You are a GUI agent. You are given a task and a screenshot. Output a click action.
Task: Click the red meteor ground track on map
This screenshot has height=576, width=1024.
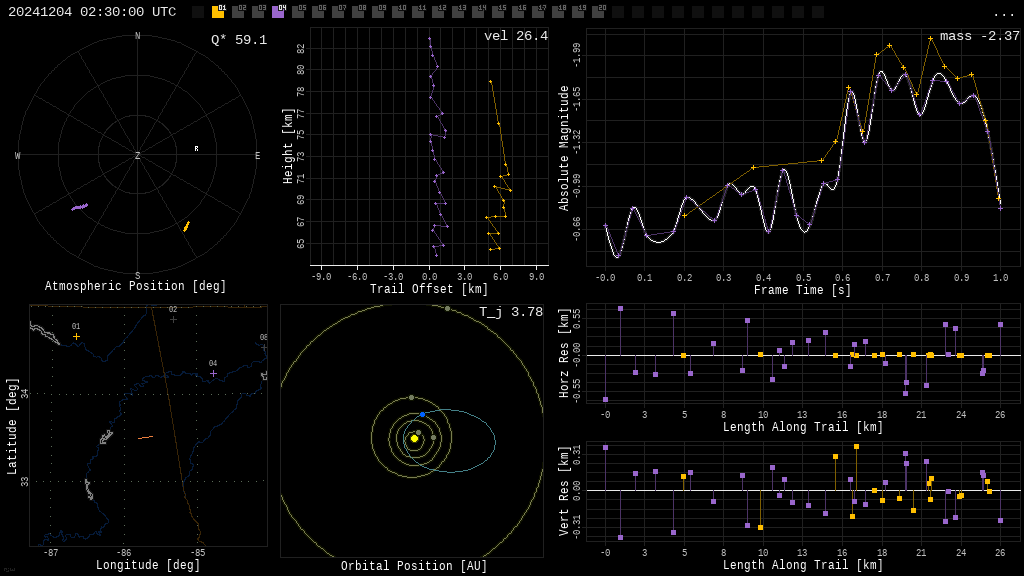point(145,437)
